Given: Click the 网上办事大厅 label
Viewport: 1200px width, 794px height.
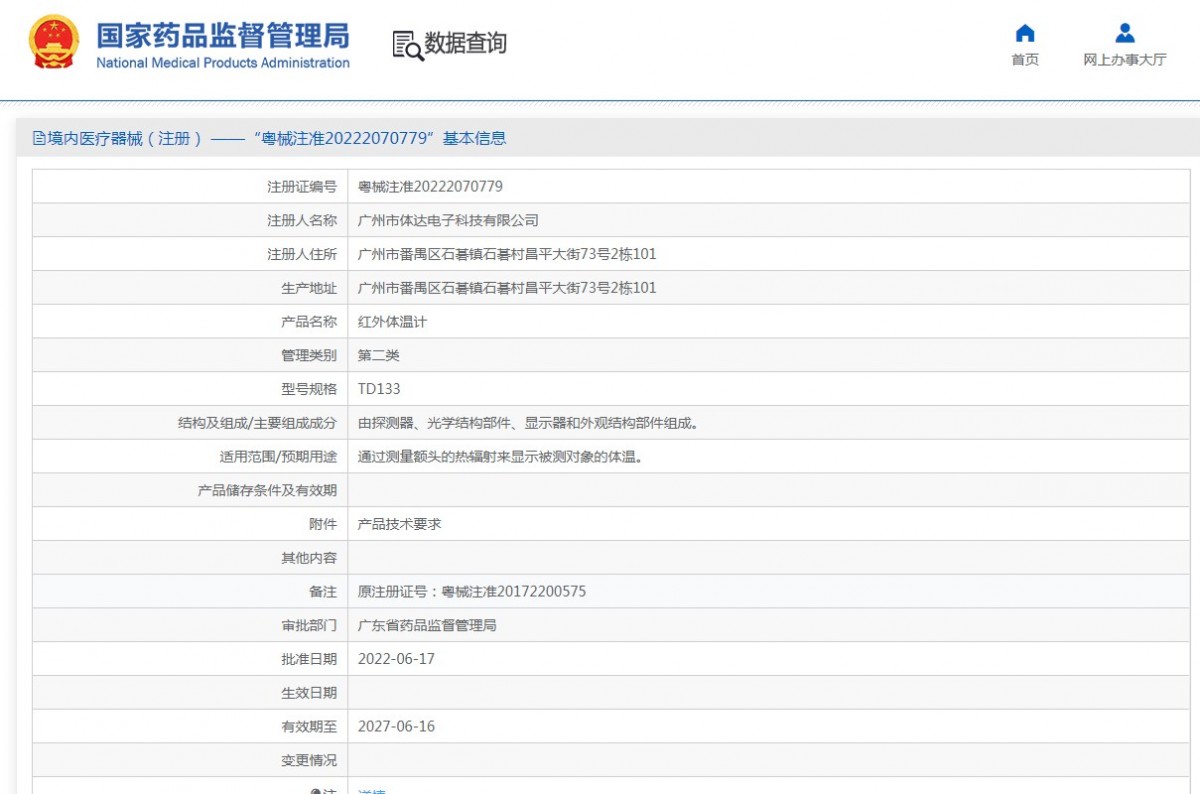Looking at the screenshot, I should [1125, 60].
